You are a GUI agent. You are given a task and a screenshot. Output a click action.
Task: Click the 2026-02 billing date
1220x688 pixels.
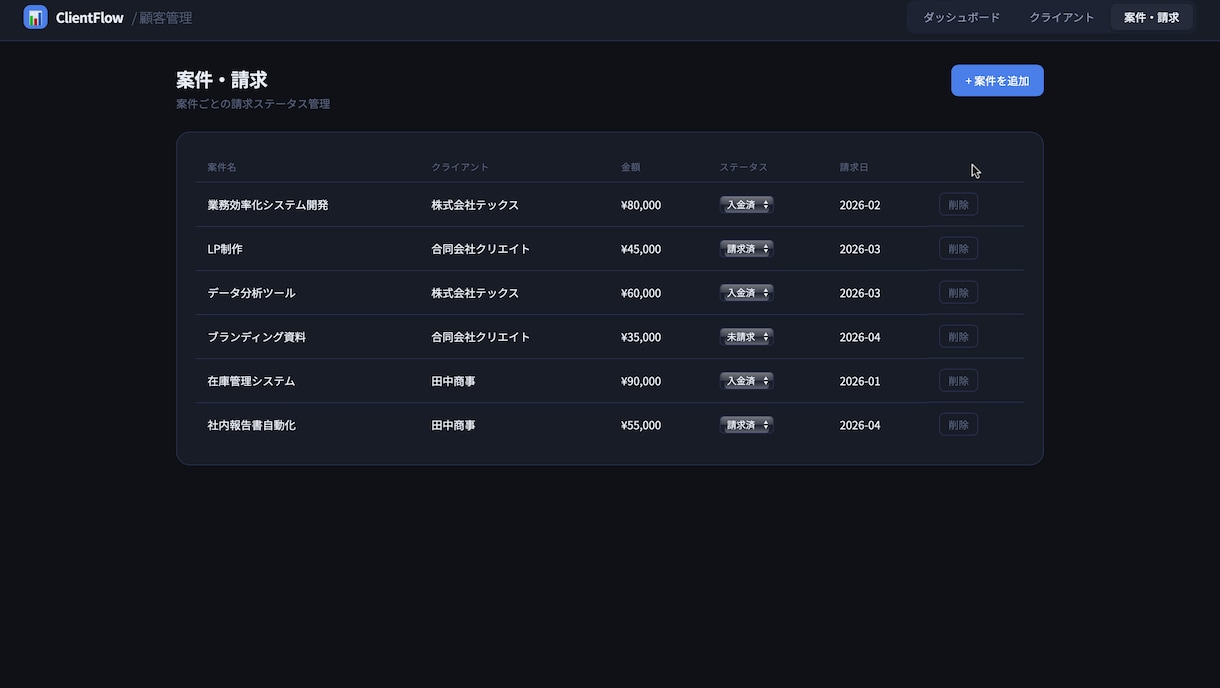click(x=860, y=205)
